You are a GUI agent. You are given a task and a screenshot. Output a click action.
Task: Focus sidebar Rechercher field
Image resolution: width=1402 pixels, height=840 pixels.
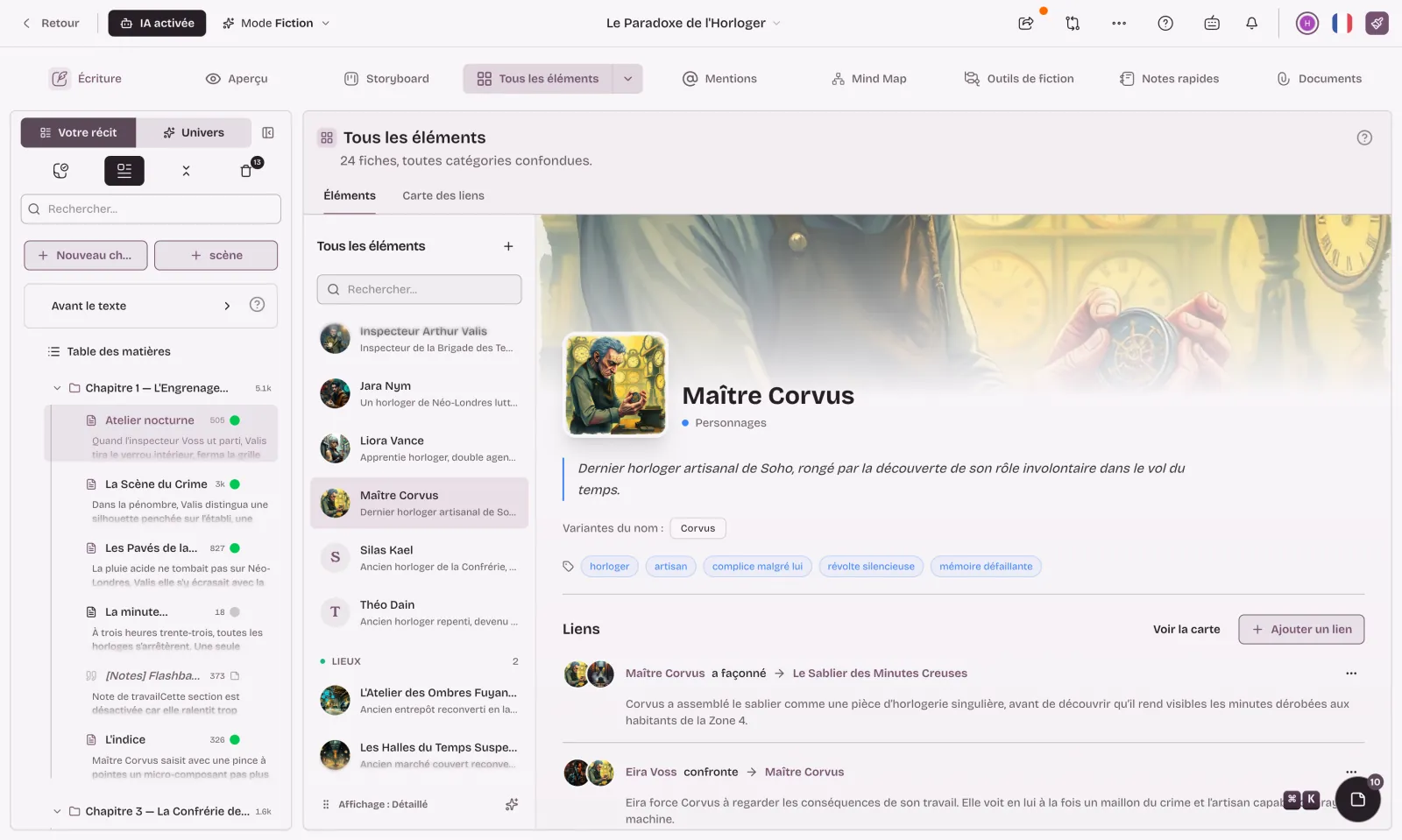(151, 209)
